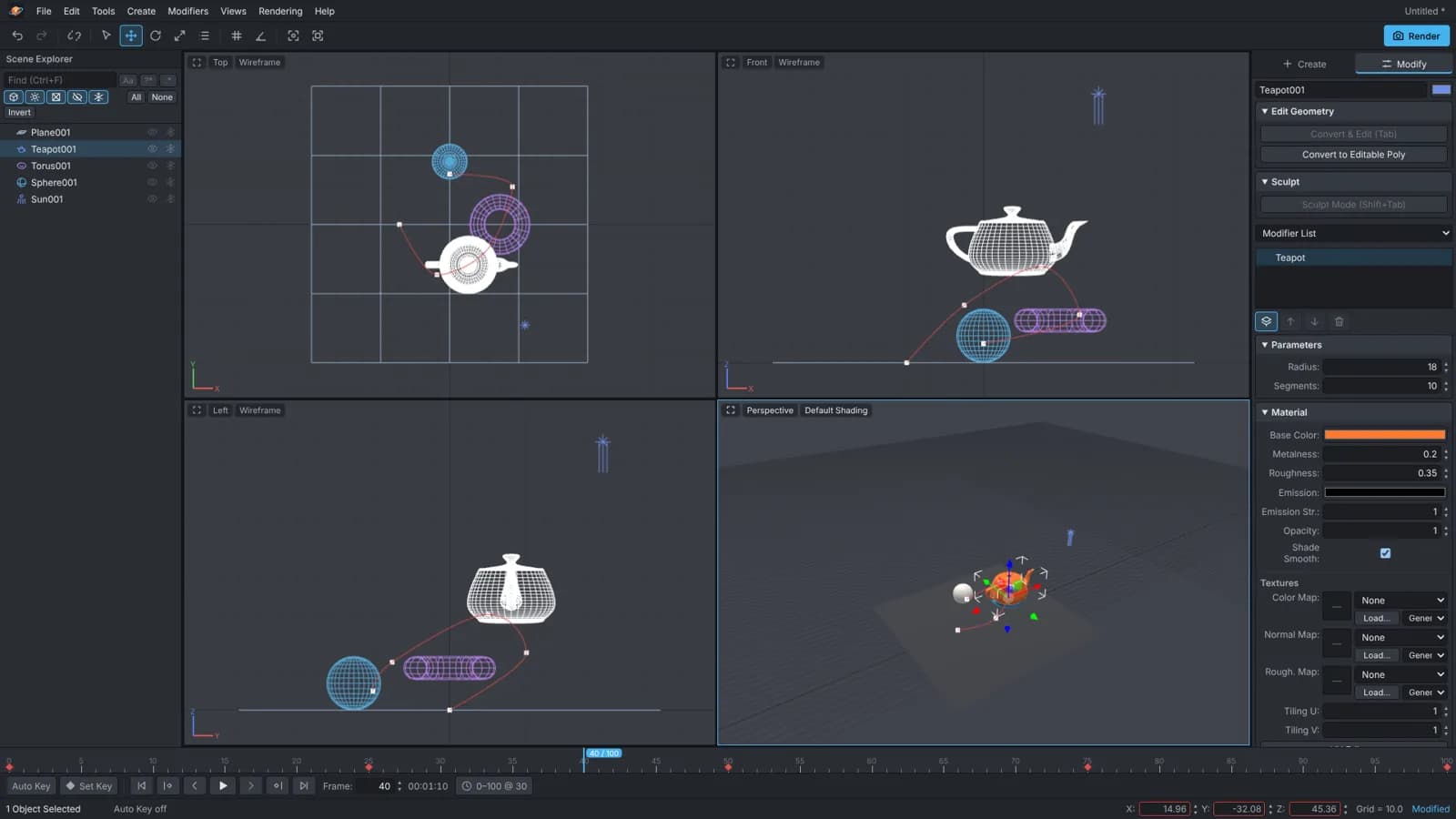Maximize the Perspective viewport
Screen dimensions: 1456x819
(731, 410)
